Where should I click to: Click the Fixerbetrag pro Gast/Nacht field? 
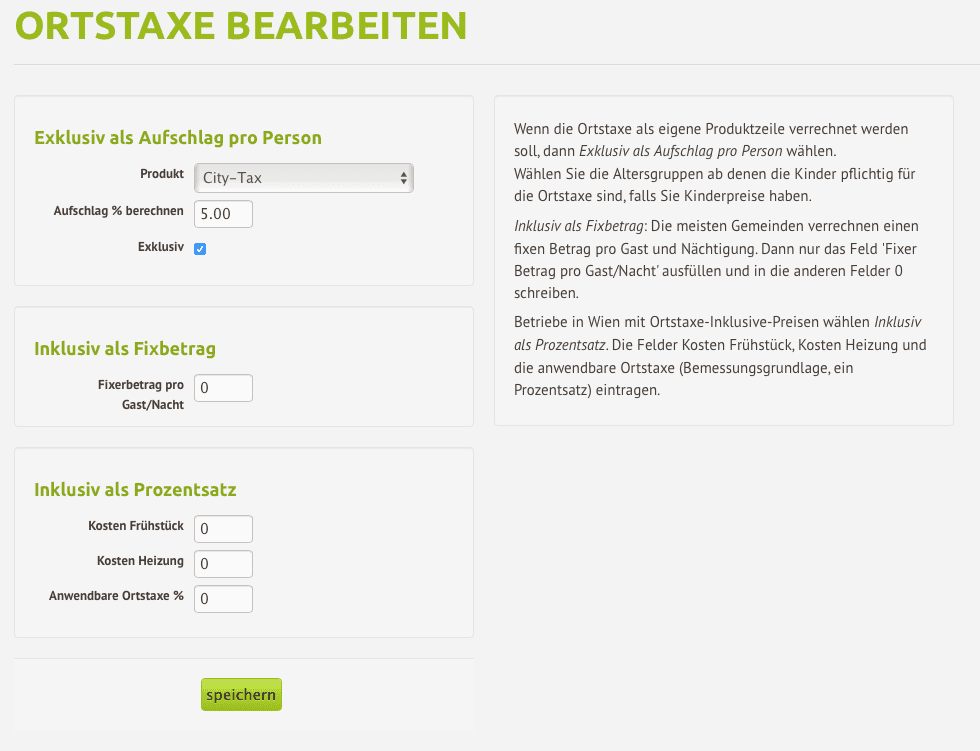coord(223,388)
